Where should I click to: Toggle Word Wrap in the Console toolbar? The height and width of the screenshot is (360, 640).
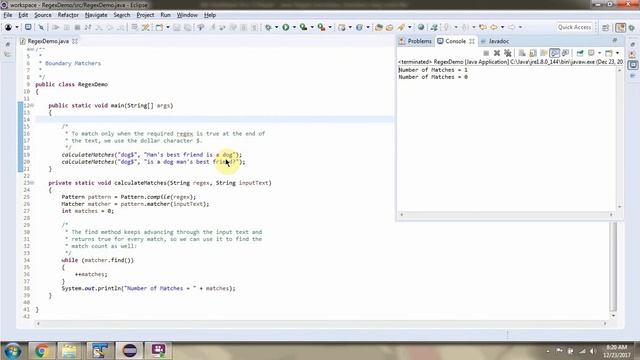pos(544,53)
